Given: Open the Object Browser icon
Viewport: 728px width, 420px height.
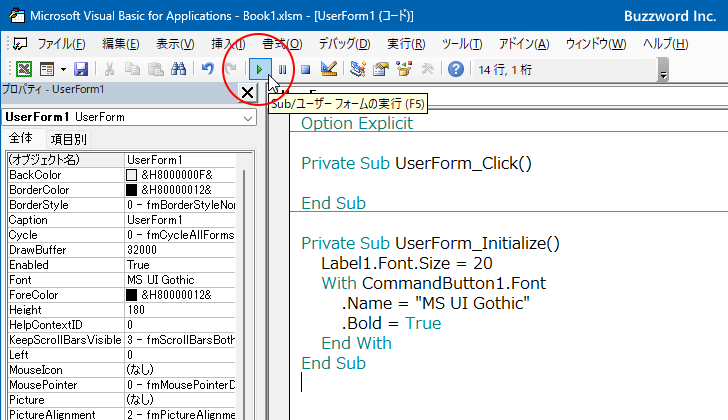Looking at the screenshot, I should pyautogui.click(x=404, y=69).
